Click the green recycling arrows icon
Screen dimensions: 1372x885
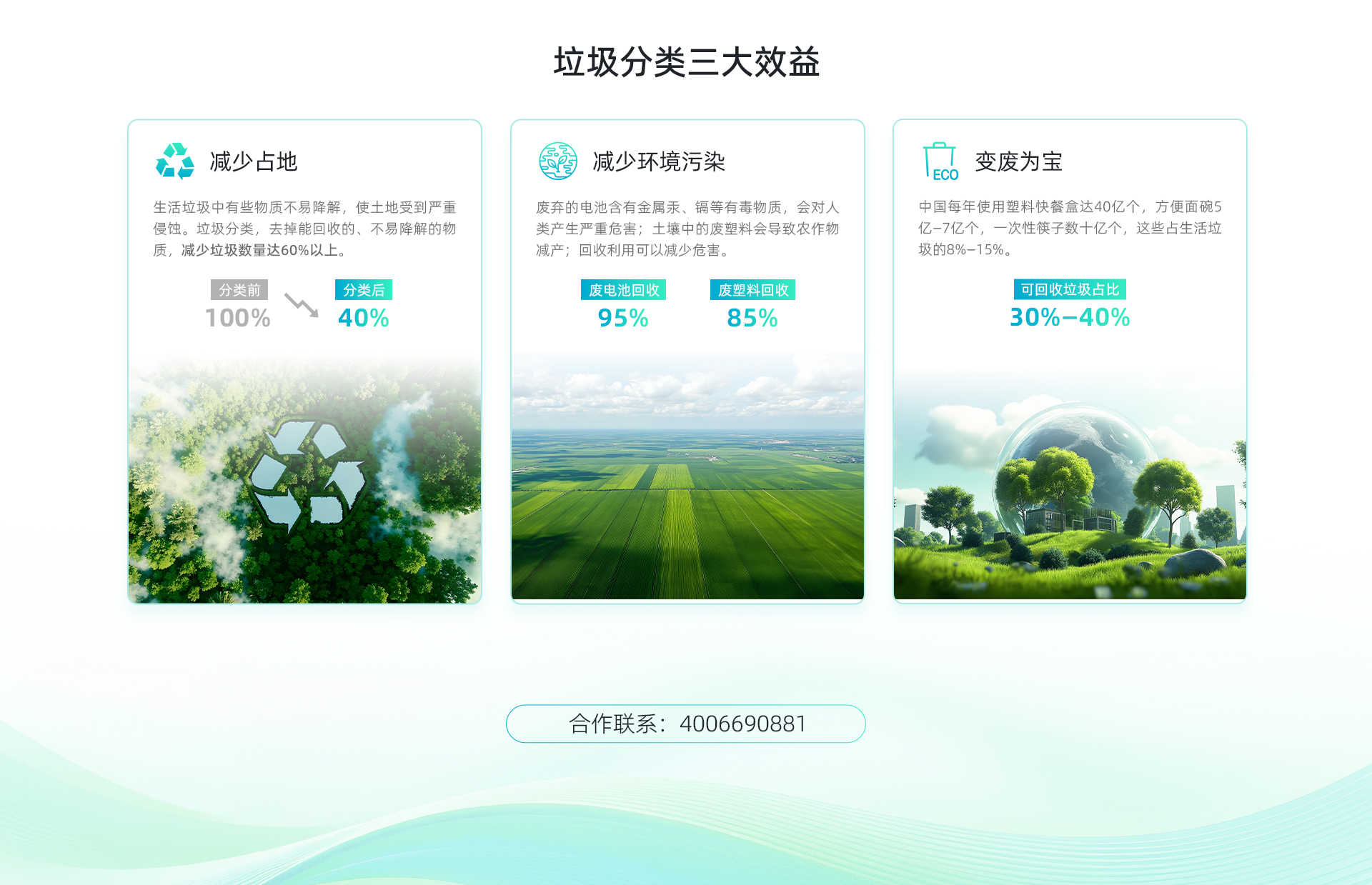pos(175,161)
